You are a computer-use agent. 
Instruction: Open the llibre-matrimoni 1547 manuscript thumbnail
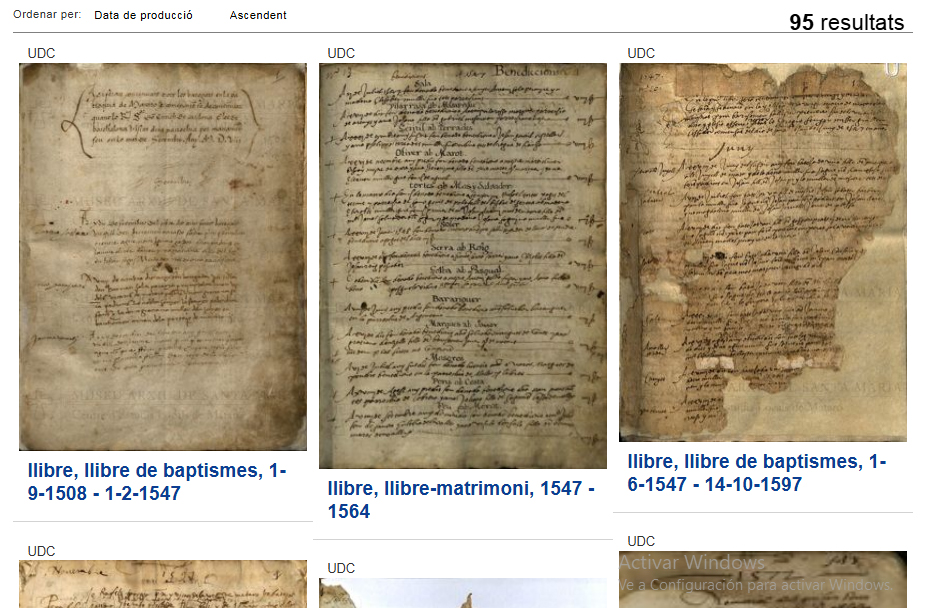[x=463, y=266]
